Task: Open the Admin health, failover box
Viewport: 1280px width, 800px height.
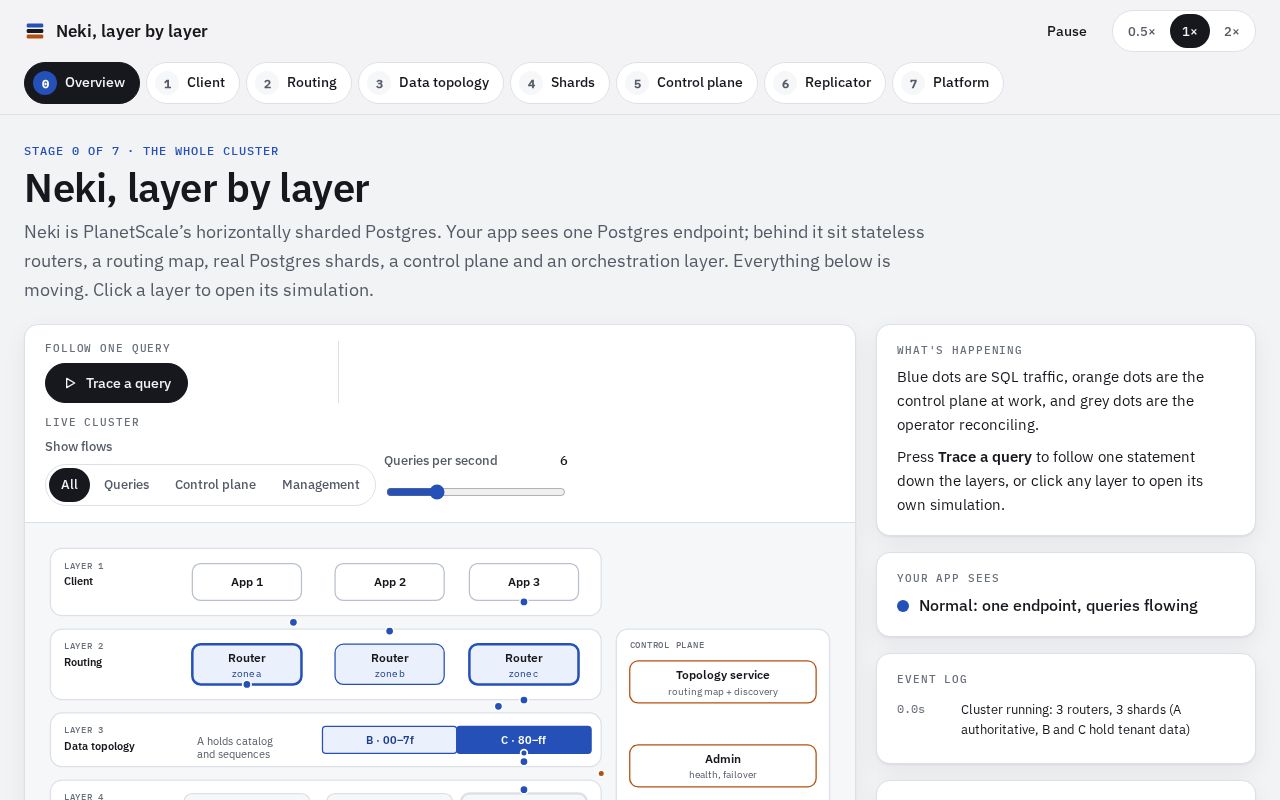Action: 723,766
